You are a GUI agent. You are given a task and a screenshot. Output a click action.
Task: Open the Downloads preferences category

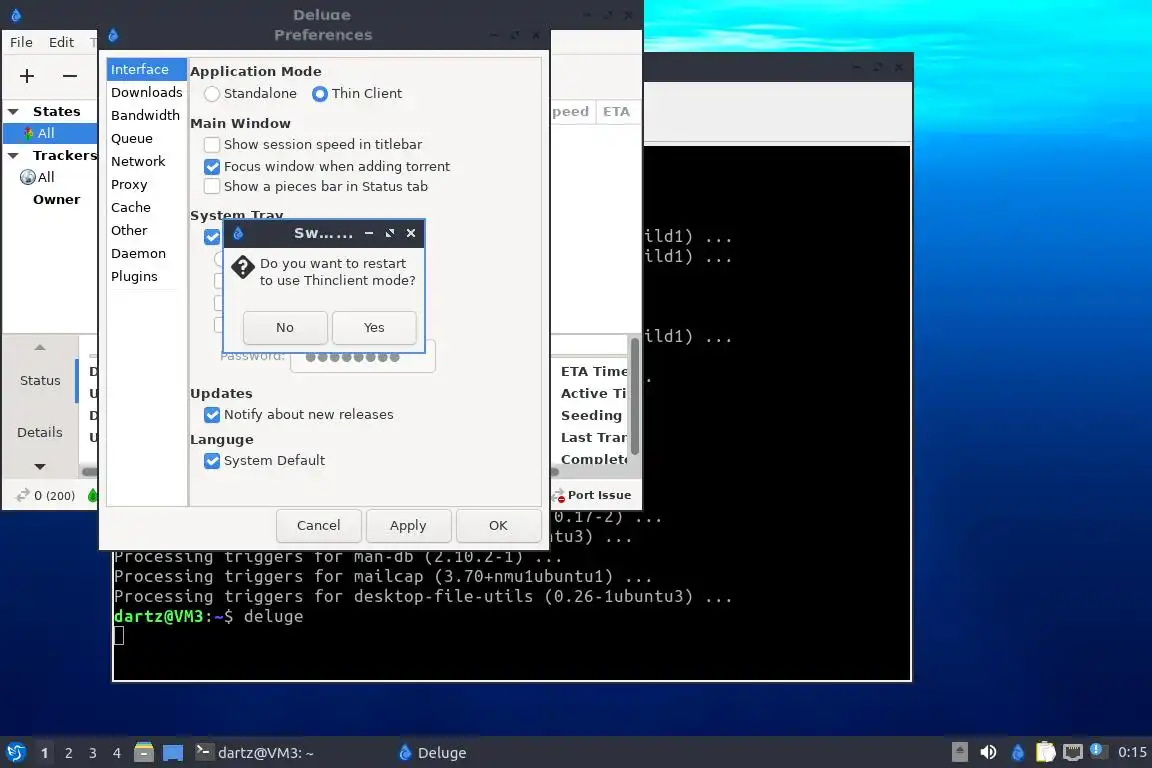tap(146, 92)
